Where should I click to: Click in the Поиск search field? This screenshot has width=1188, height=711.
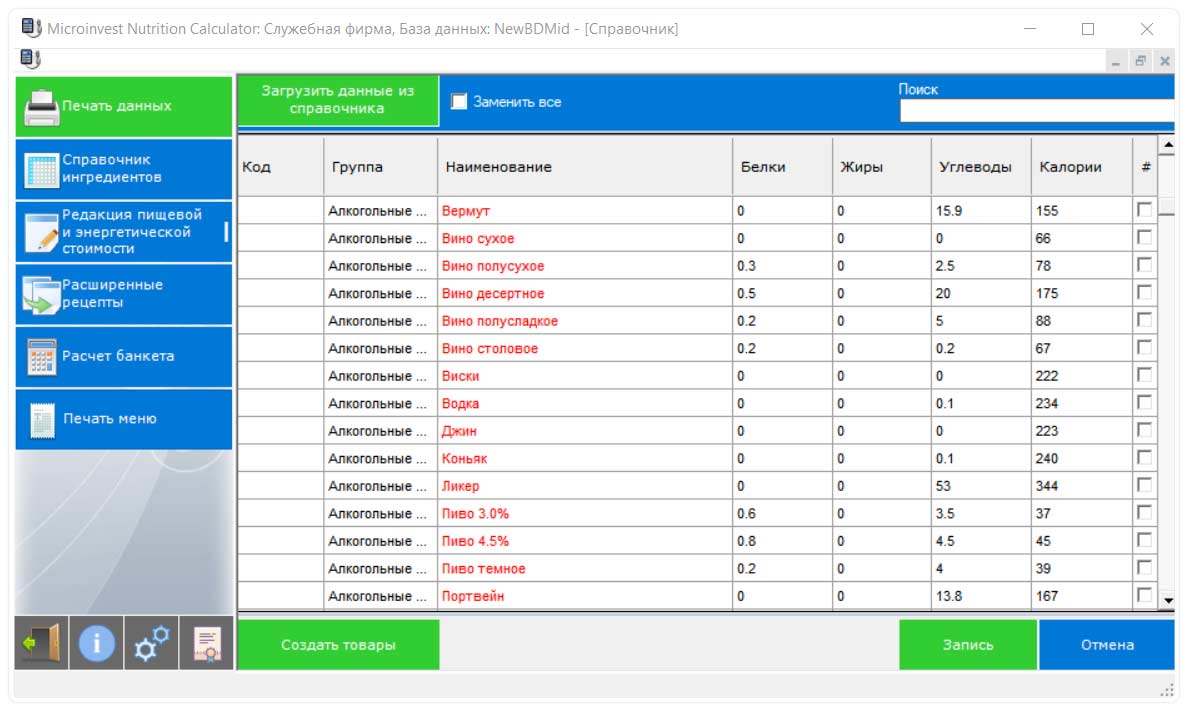point(1036,111)
